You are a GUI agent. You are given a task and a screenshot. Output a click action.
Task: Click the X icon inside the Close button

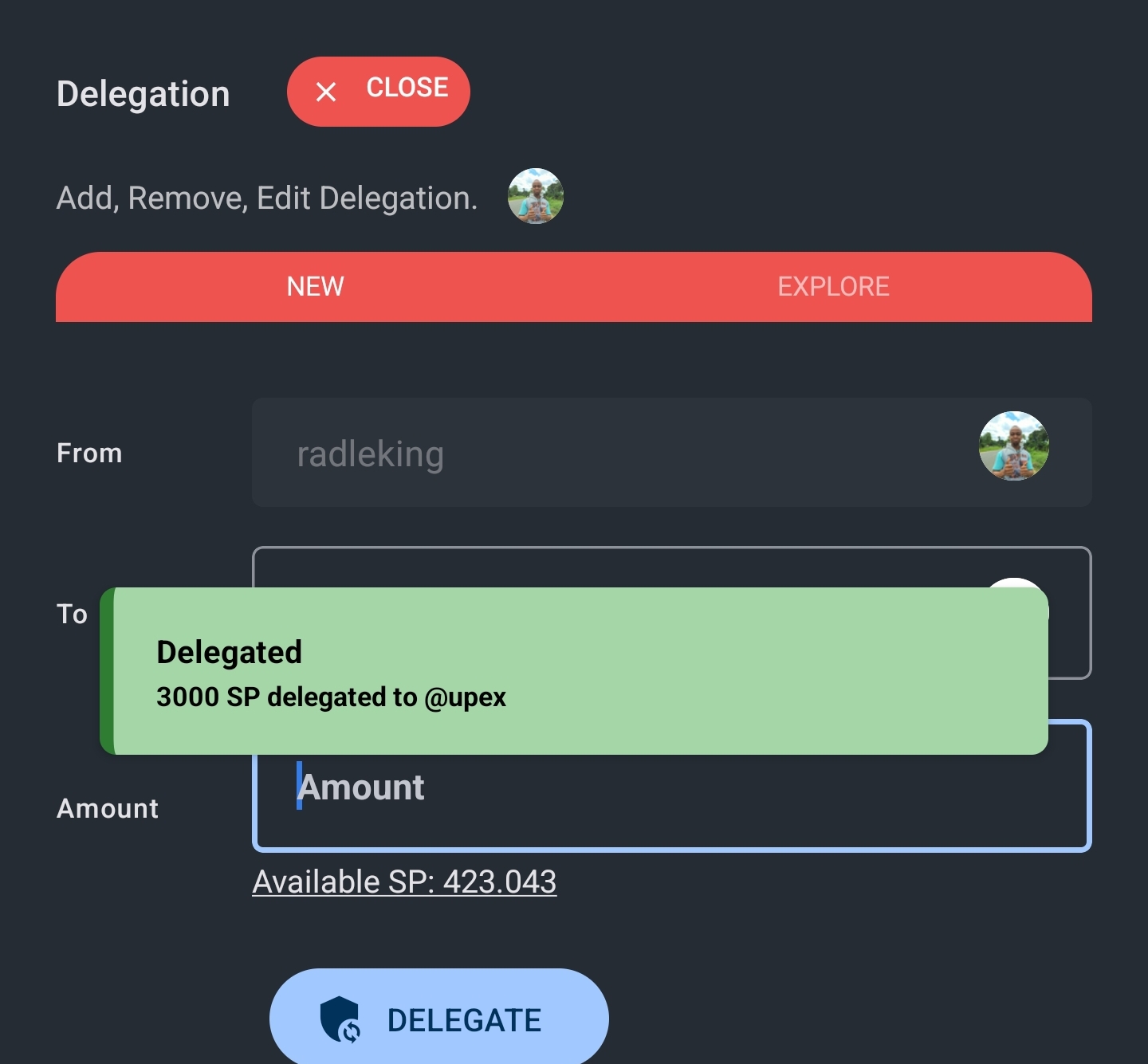[326, 92]
